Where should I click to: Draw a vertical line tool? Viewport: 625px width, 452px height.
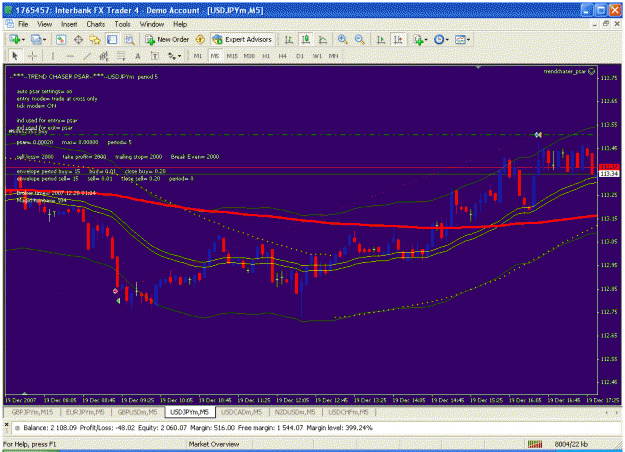point(53,56)
